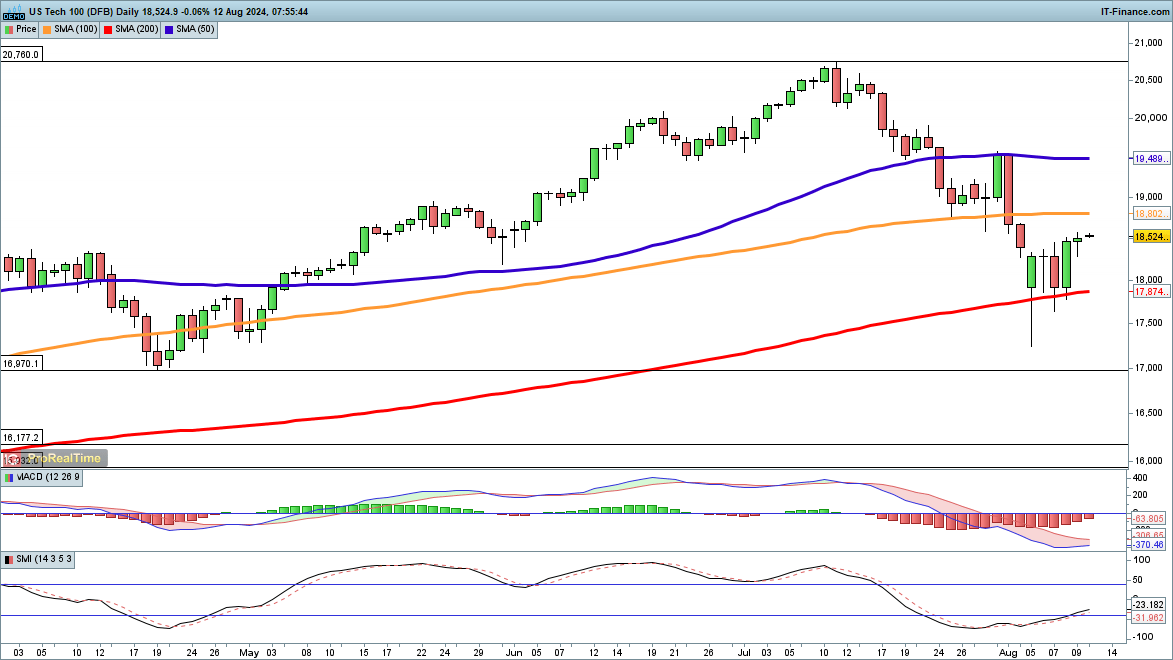This screenshot has width=1173, height=660.
Task: Open the MACD (12 26 9) settings label
Action: [x=48, y=477]
